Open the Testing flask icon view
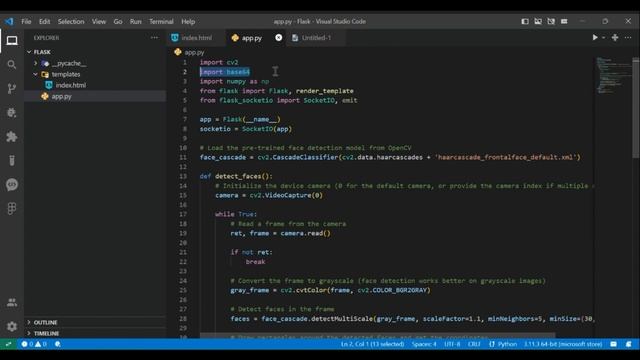 pos(12,160)
